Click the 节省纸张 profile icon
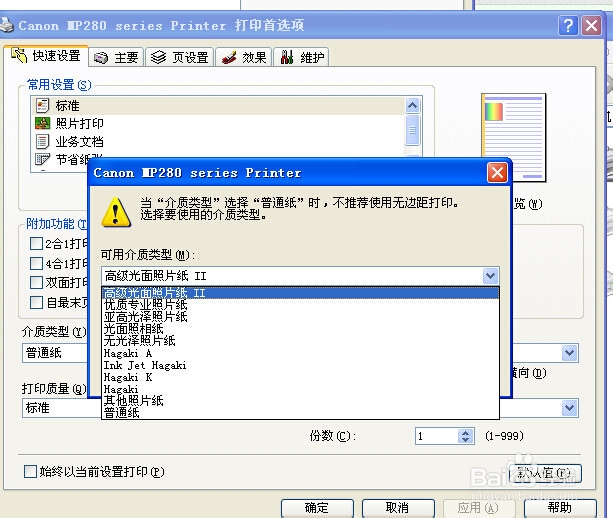613x518 pixels. coord(42,159)
